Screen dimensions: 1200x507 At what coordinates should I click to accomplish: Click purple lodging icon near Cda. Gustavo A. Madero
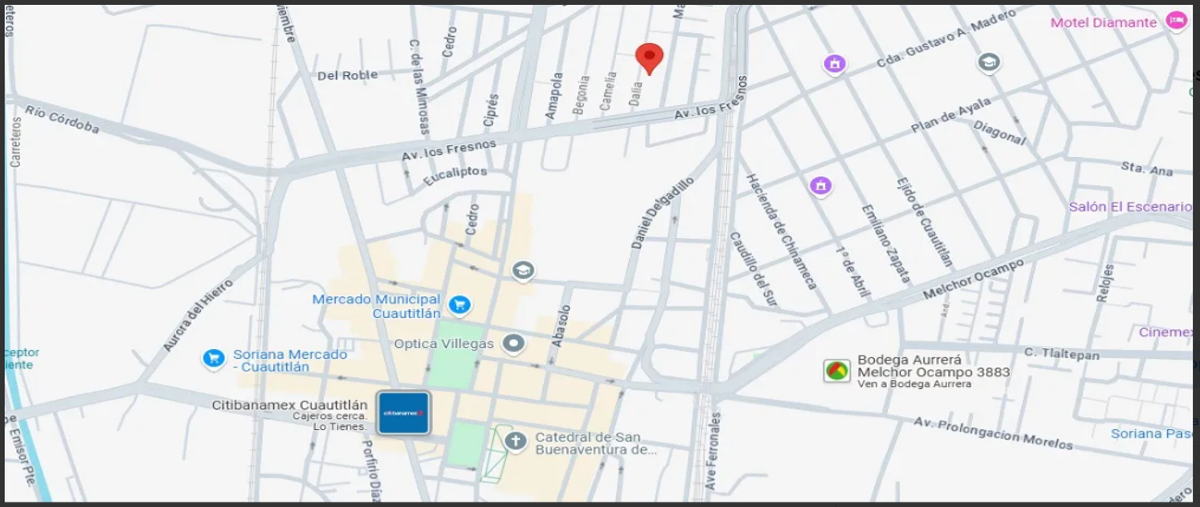click(x=834, y=64)
